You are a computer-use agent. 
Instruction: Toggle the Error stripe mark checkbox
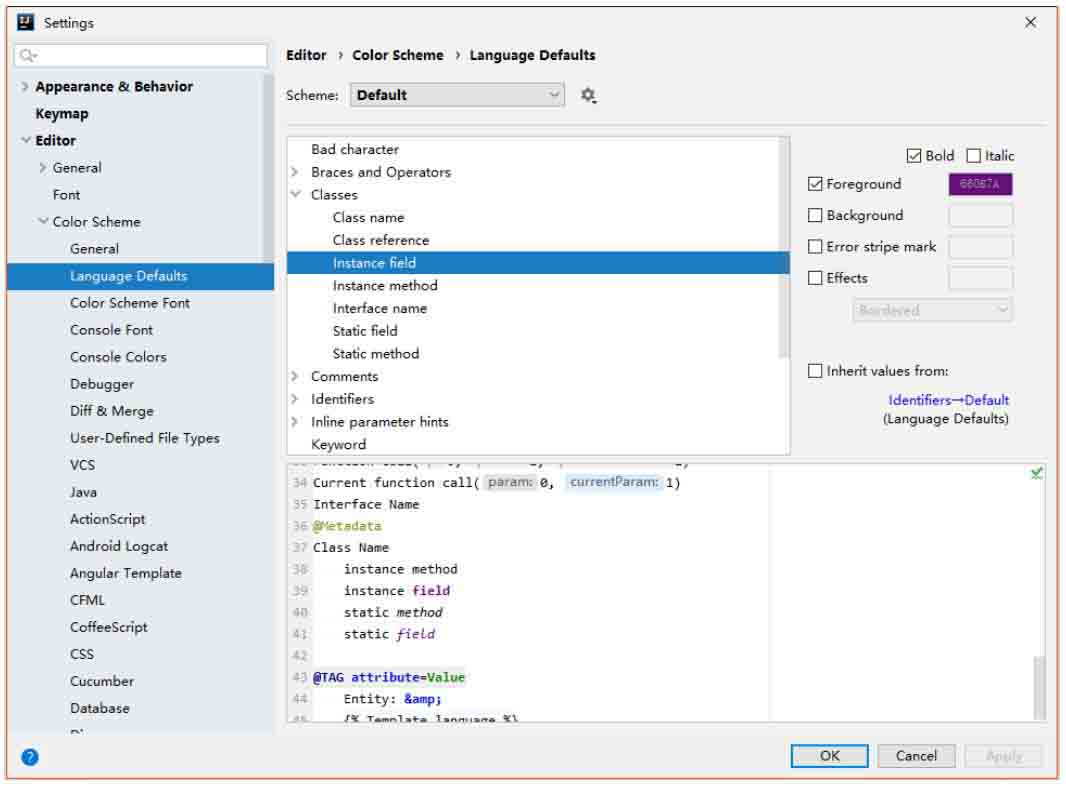[x=815, y=247]
